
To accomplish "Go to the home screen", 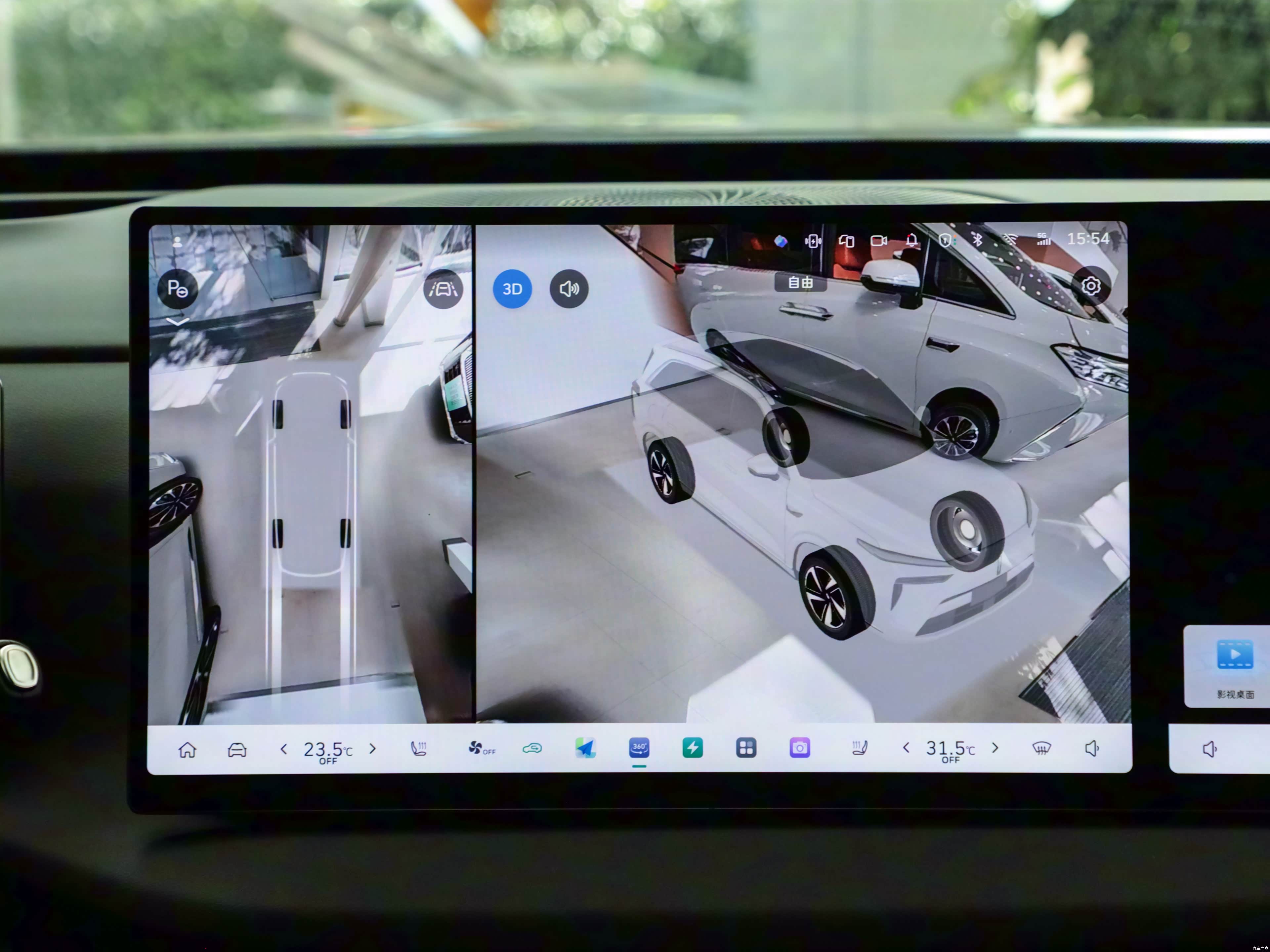I will [187, 749].
